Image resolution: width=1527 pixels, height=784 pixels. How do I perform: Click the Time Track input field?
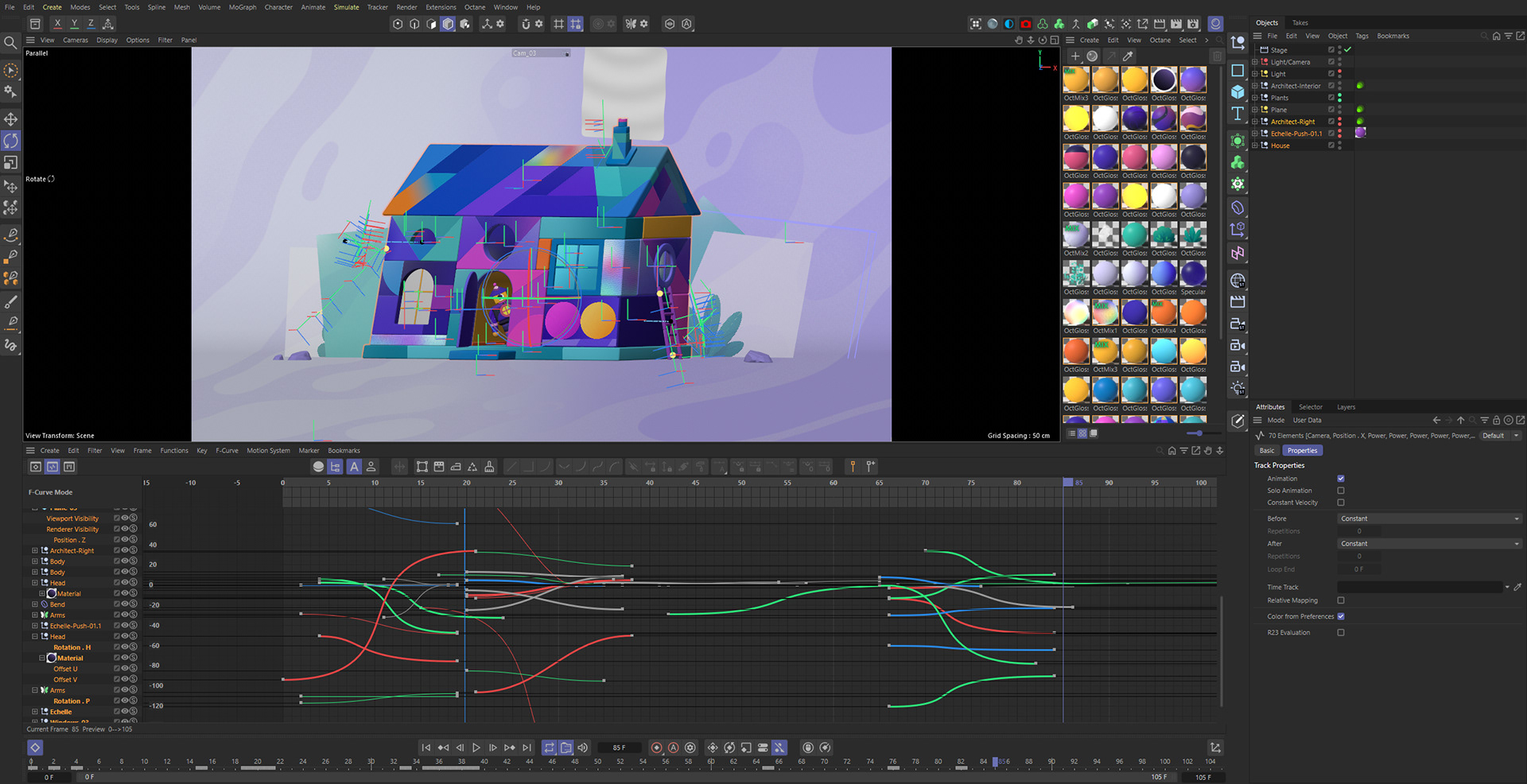pyautogui.click(x=1420, y=587)
